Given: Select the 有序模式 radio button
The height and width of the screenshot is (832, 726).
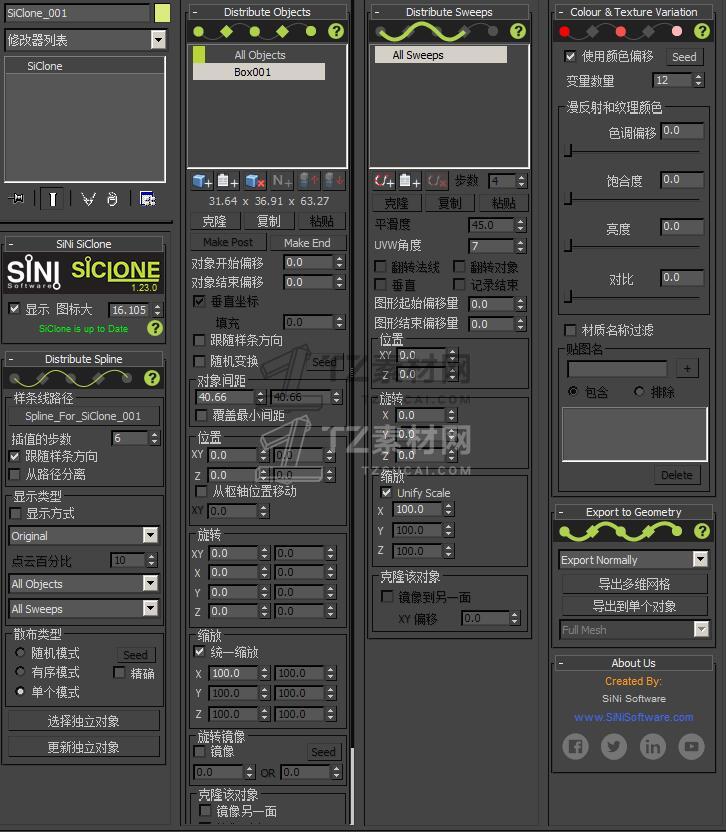Looking at the screenshot, I should point(20,672).
